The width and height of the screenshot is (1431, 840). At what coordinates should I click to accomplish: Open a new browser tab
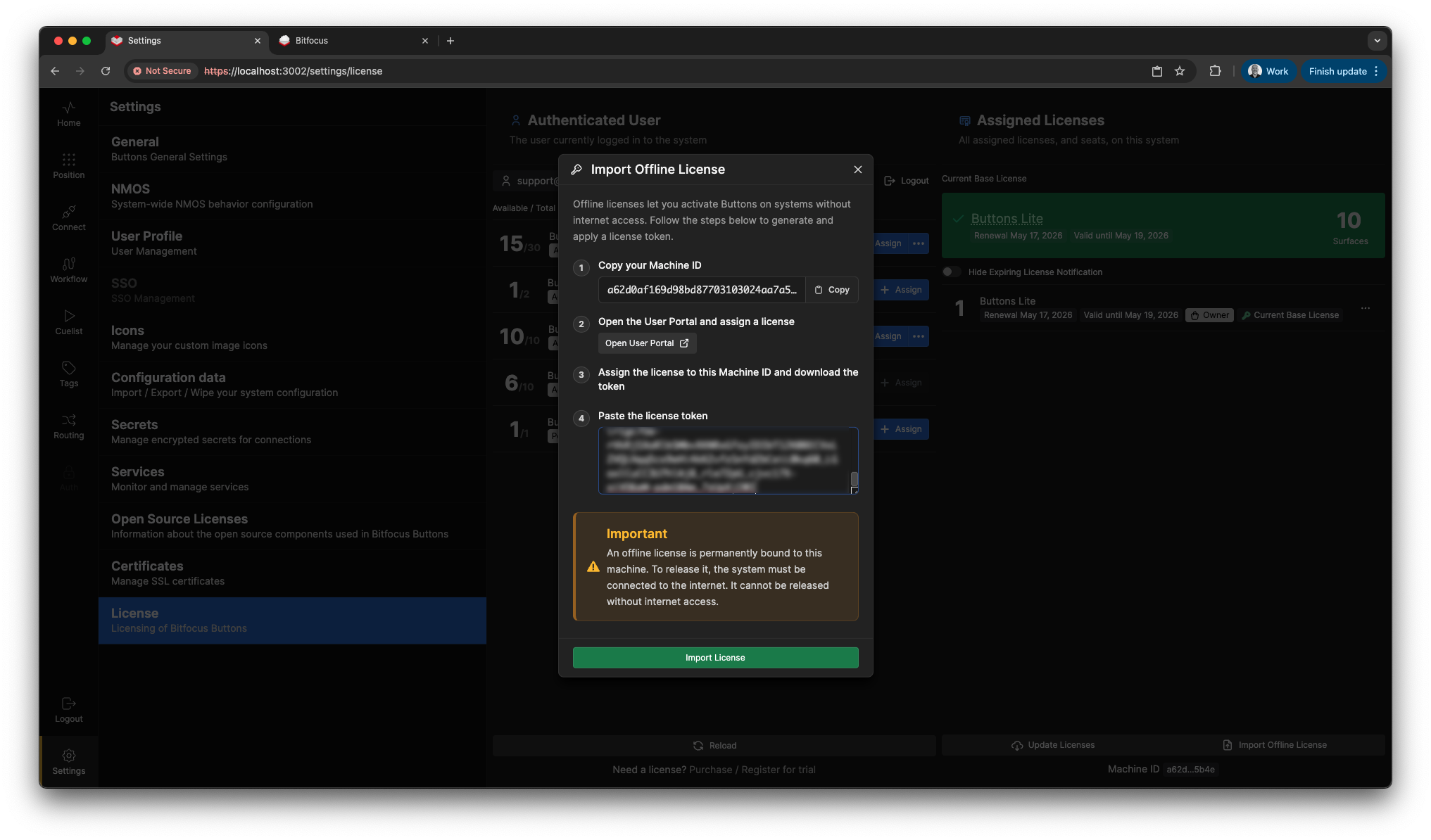point(450,41)
